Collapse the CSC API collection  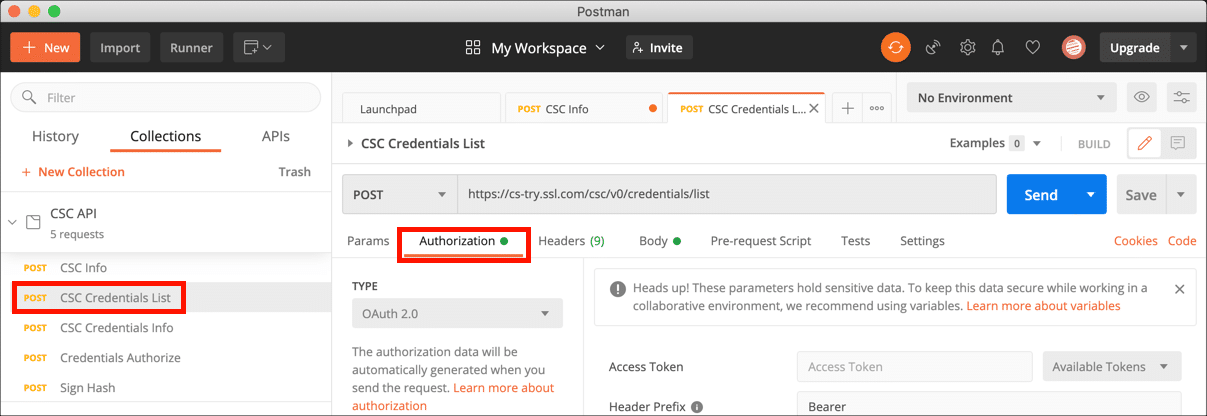pos(12,222)
